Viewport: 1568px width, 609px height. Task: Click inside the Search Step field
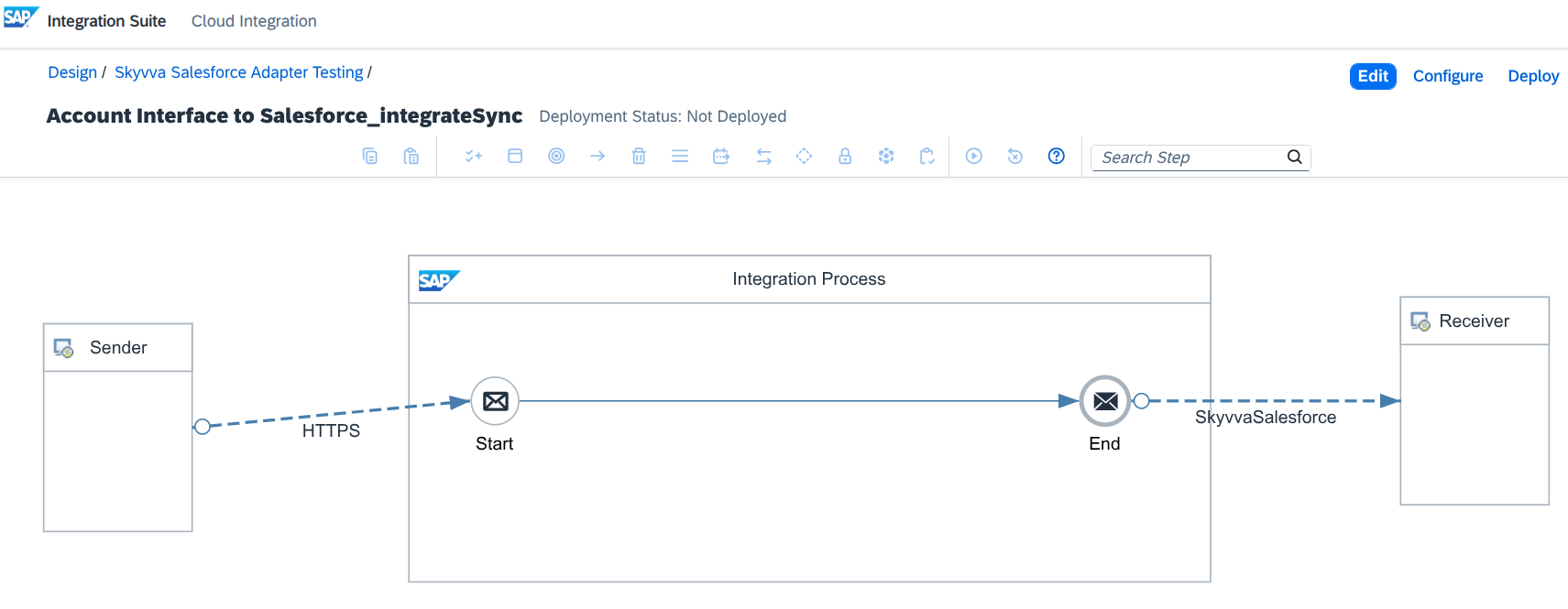tap(1190, 158)
